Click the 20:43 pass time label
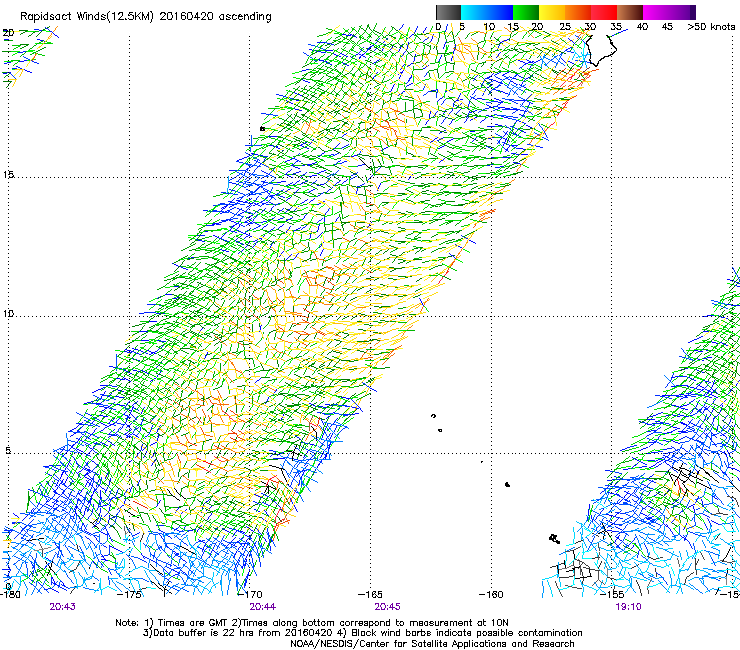The image size is (740, 650). pos(62,607)
